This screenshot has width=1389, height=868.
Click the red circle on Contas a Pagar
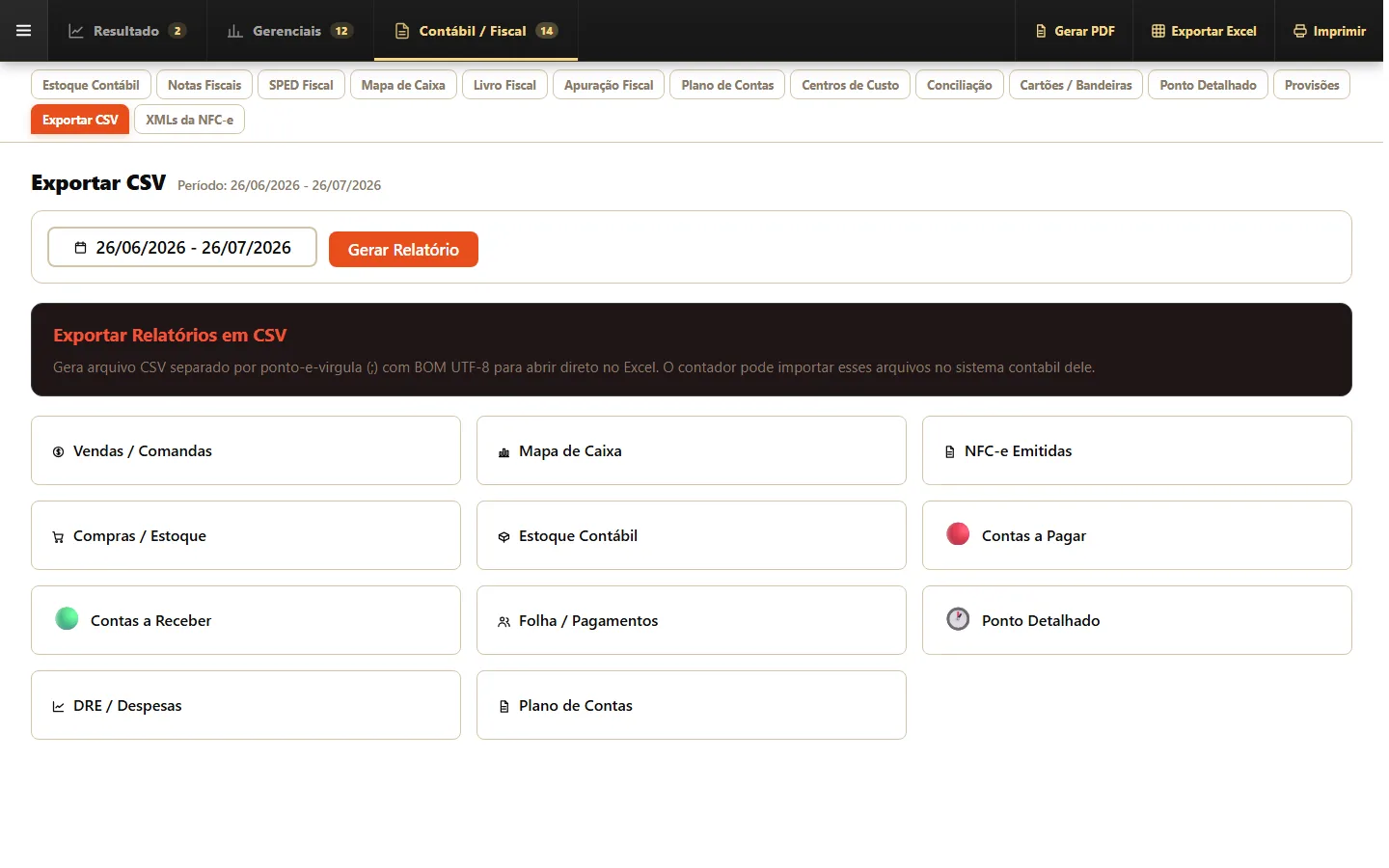tap(958, 533)
